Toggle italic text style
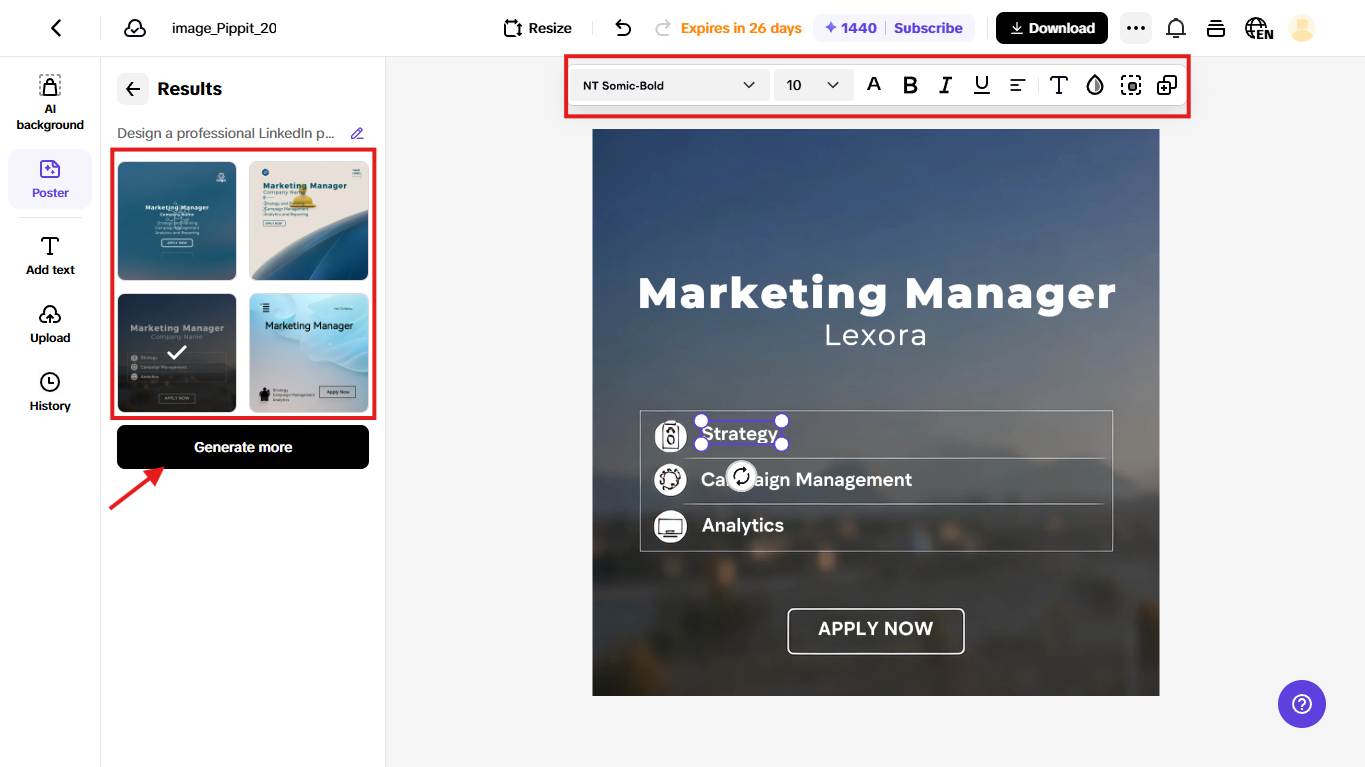The height and width of the screenshot is (767, 1365). [x=945, y=86]
